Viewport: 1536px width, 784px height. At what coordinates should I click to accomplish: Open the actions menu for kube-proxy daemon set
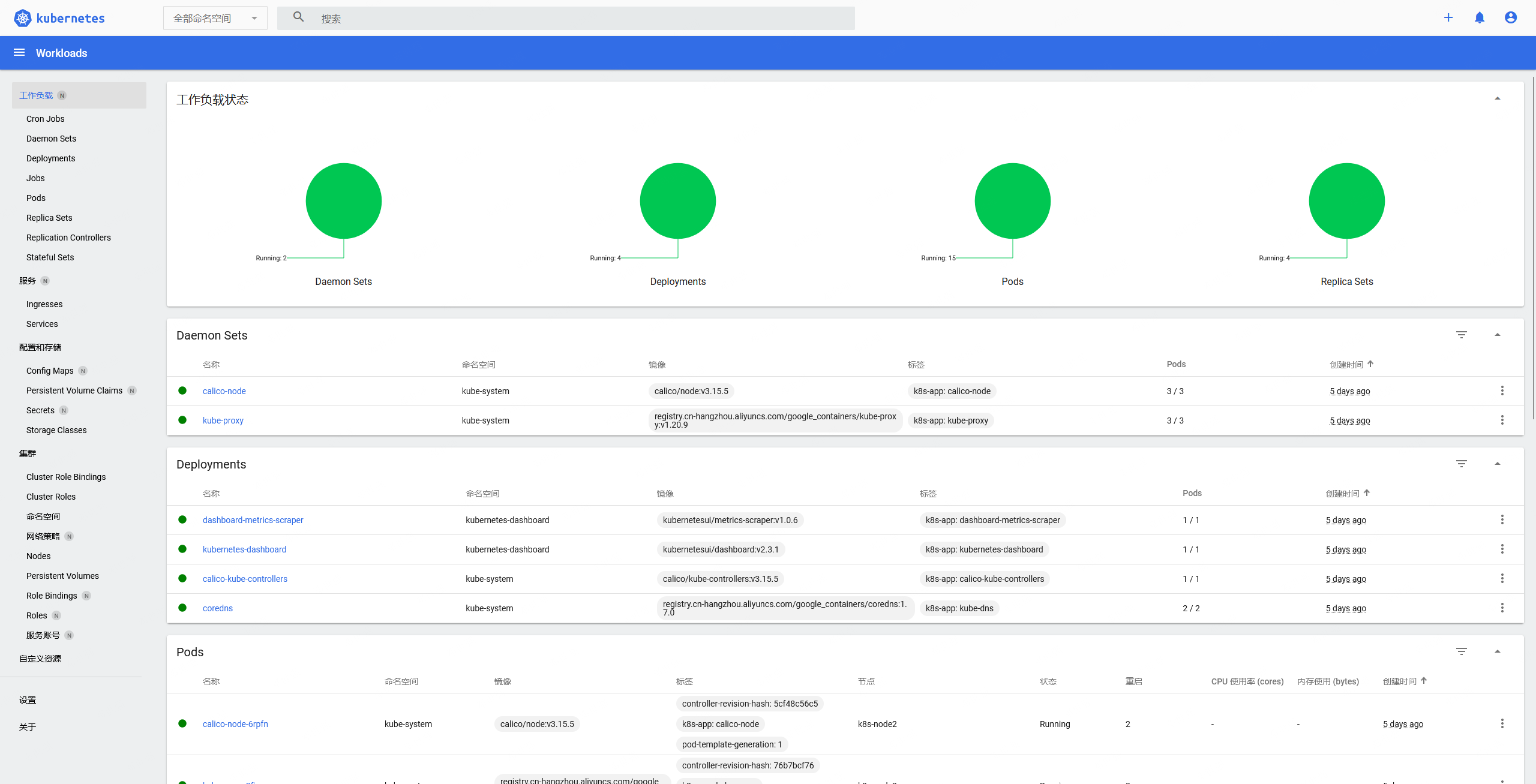pyautogui.click(x=1502, y=420)
